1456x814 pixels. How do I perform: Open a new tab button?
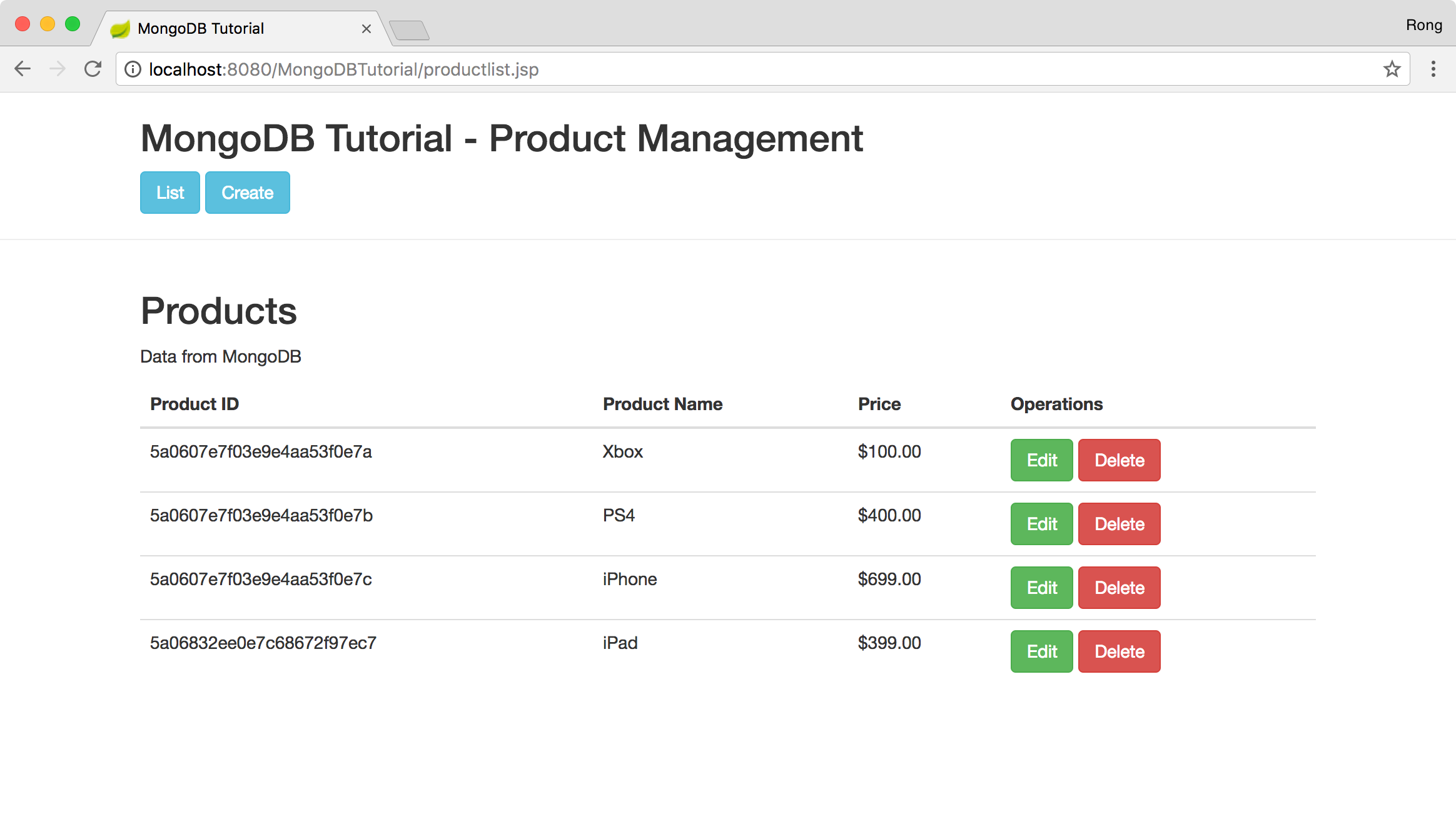tap(409, 30)
